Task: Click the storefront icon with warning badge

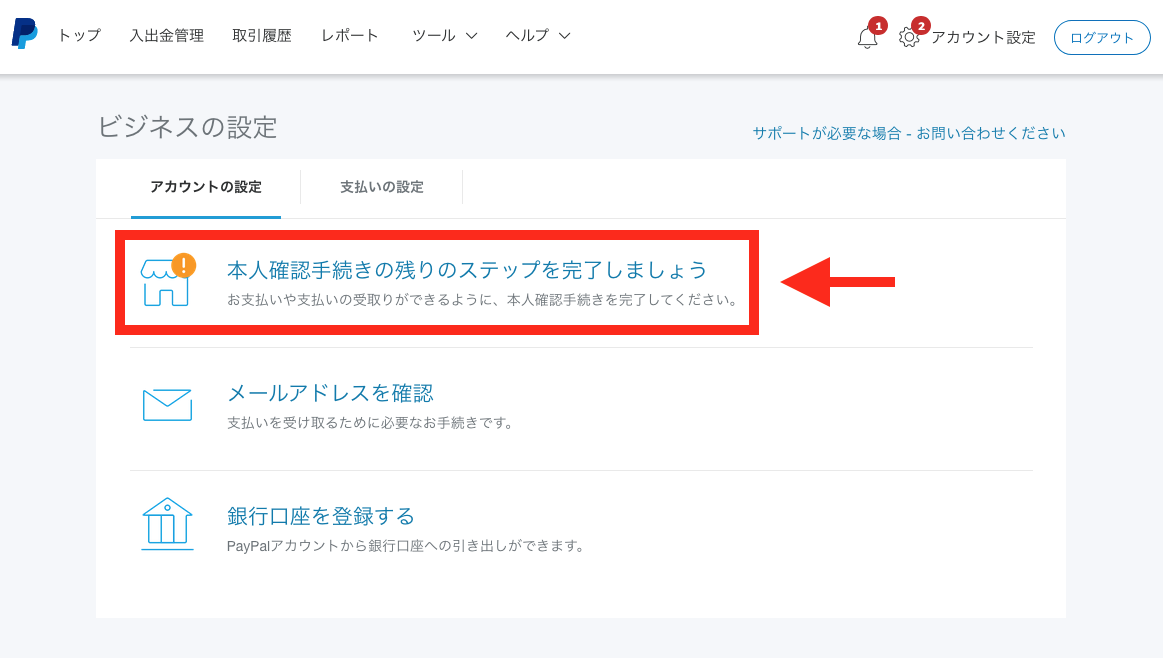Action: pos(167,281)
